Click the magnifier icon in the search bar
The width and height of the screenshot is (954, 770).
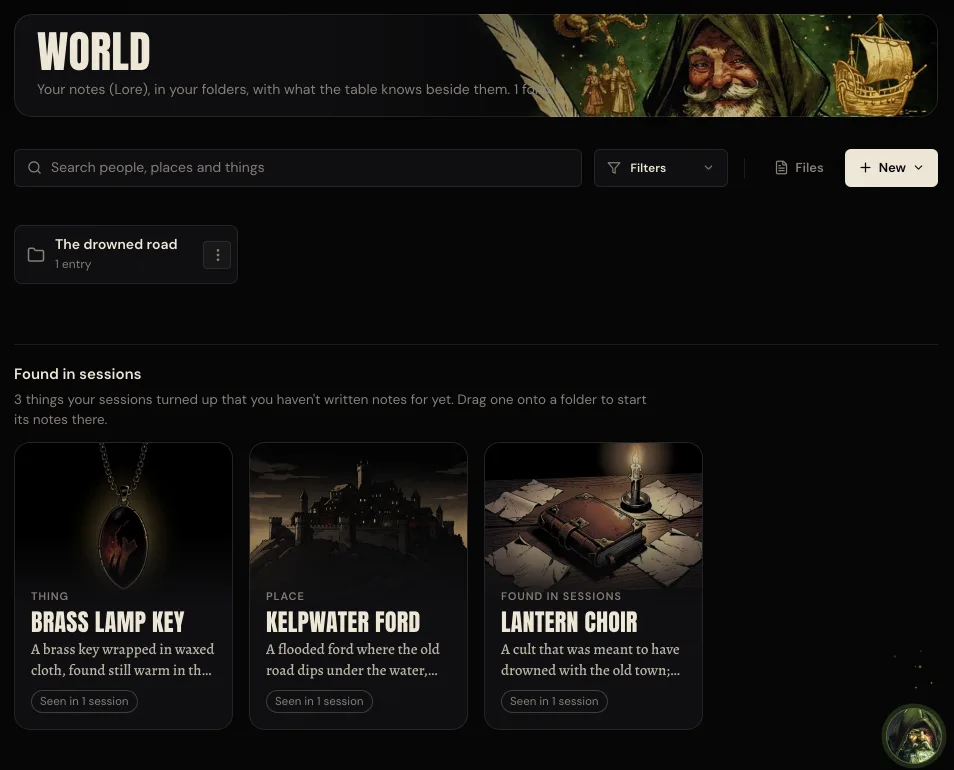tap(35, 167)
